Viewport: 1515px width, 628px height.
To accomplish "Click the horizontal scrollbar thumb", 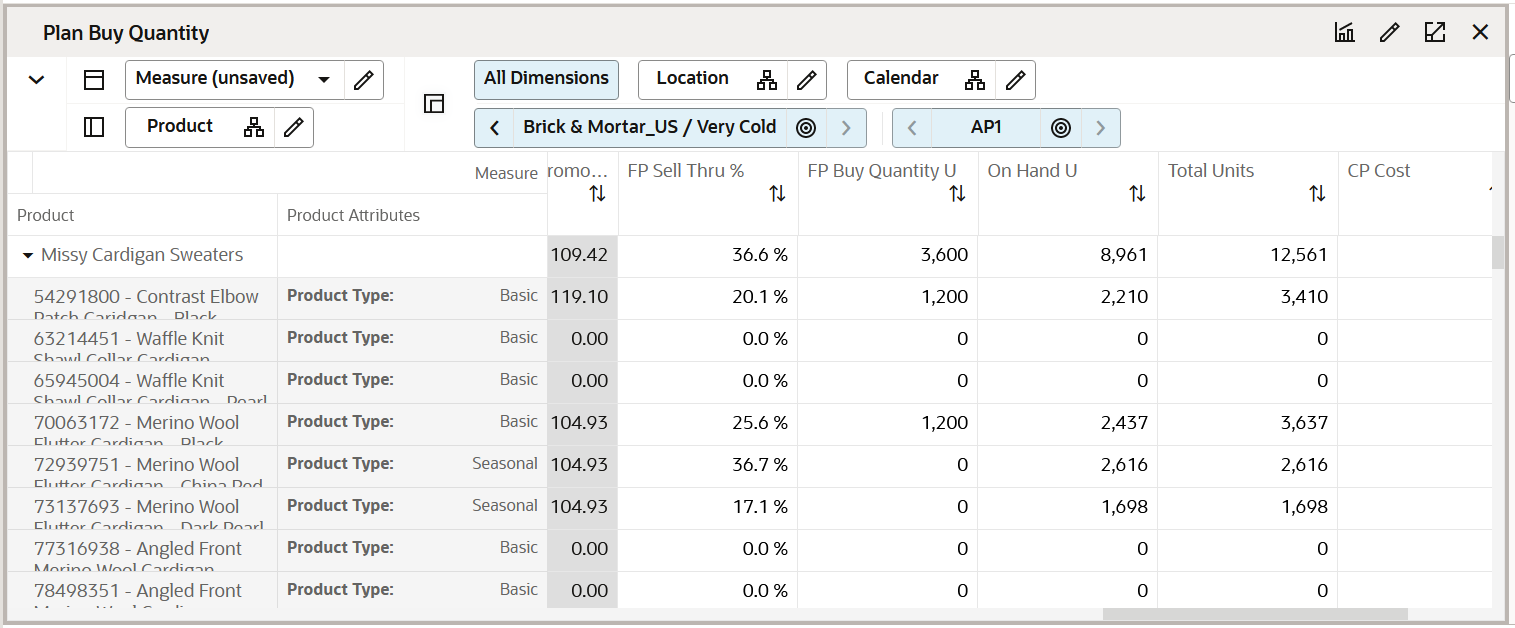I will coord(1255,614).
